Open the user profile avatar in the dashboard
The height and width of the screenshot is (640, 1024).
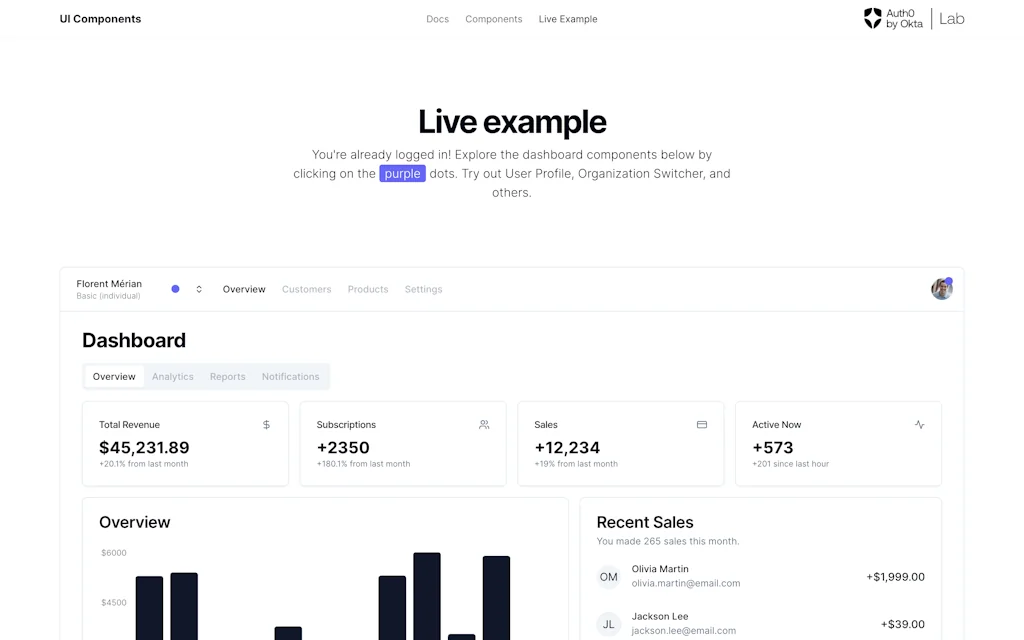click(x=941, y=288)
